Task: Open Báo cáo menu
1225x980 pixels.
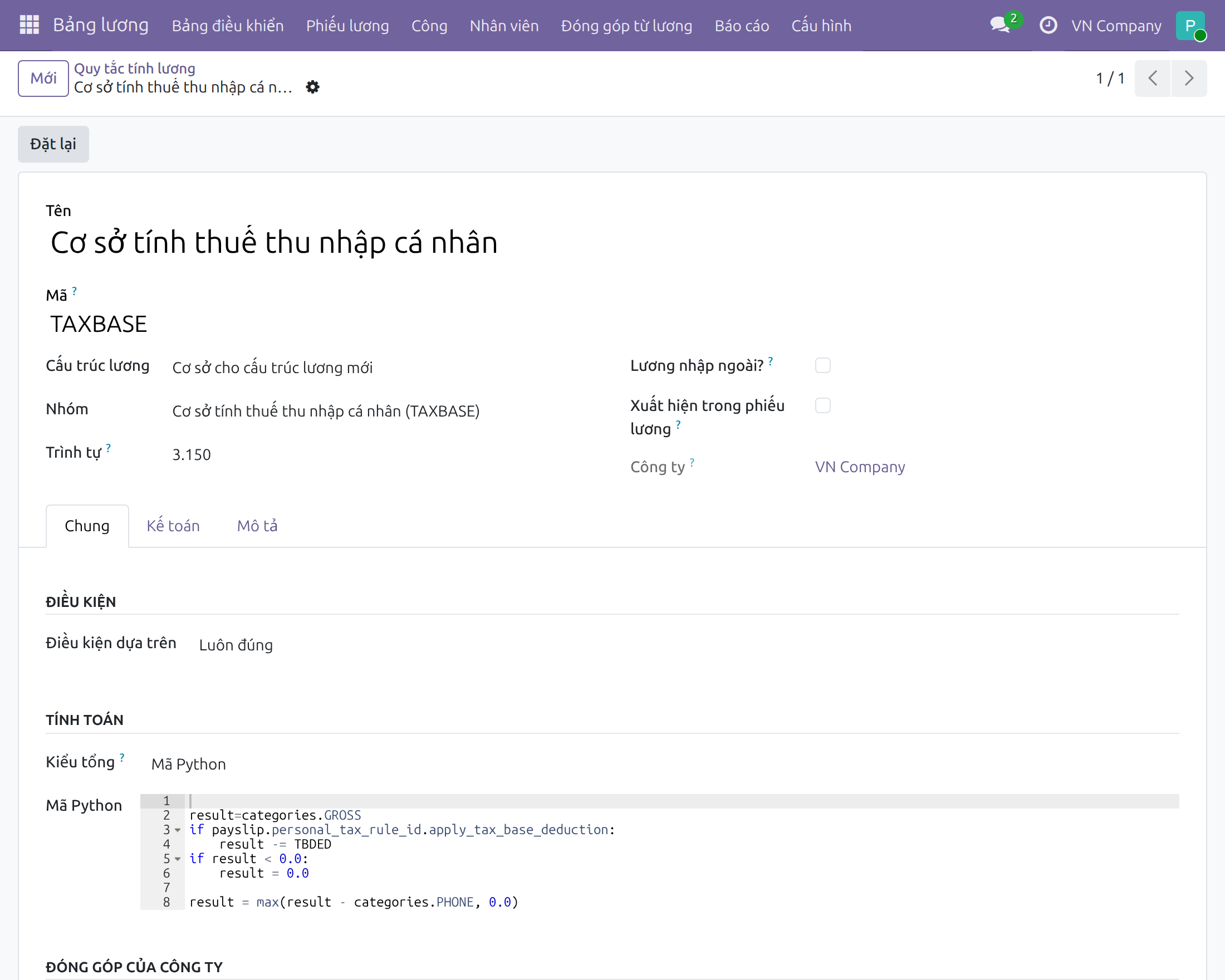Action: click(x=742, y=26)
